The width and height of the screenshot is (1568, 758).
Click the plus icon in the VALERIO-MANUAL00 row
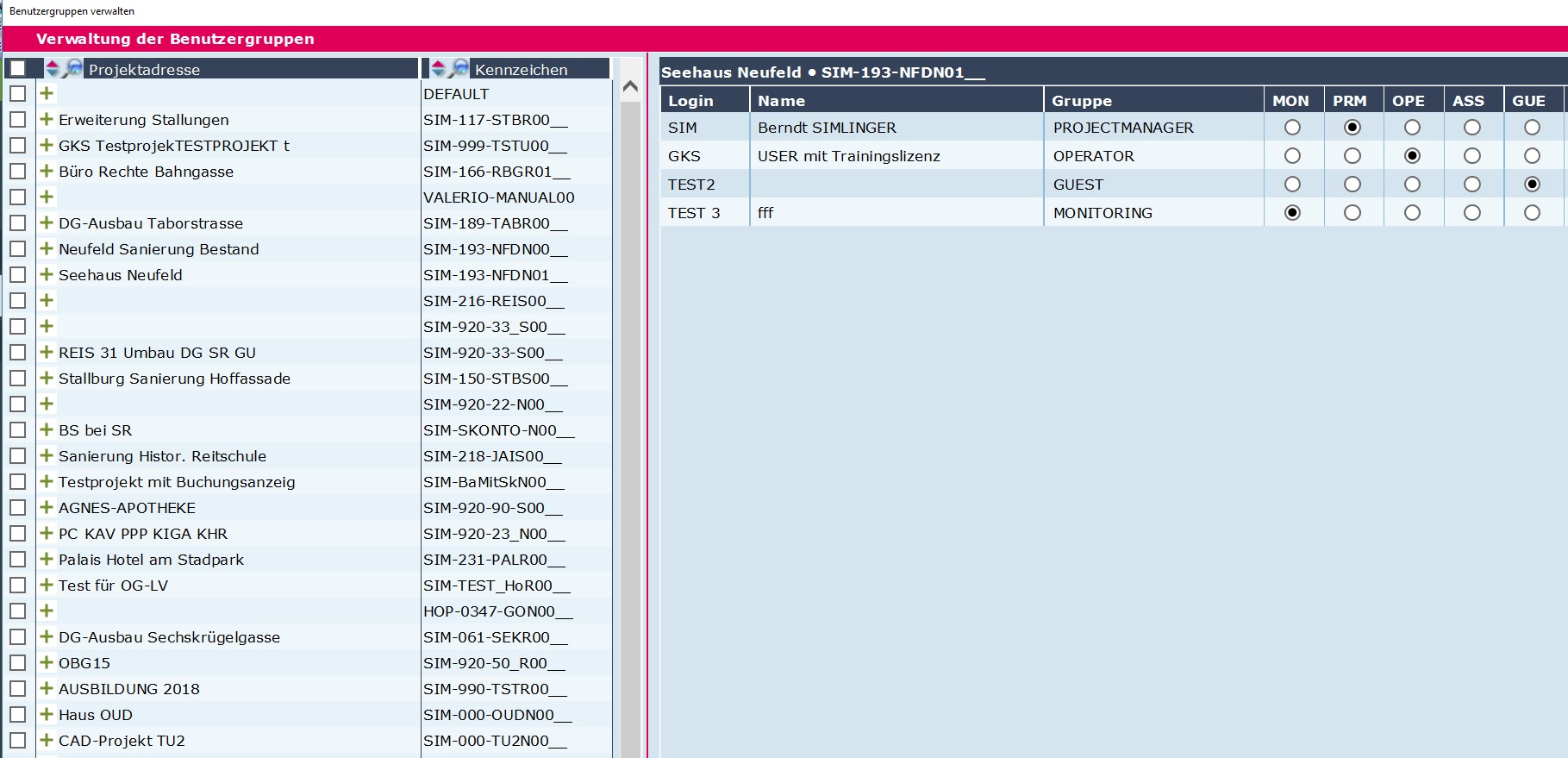click(x=47, y=197)
